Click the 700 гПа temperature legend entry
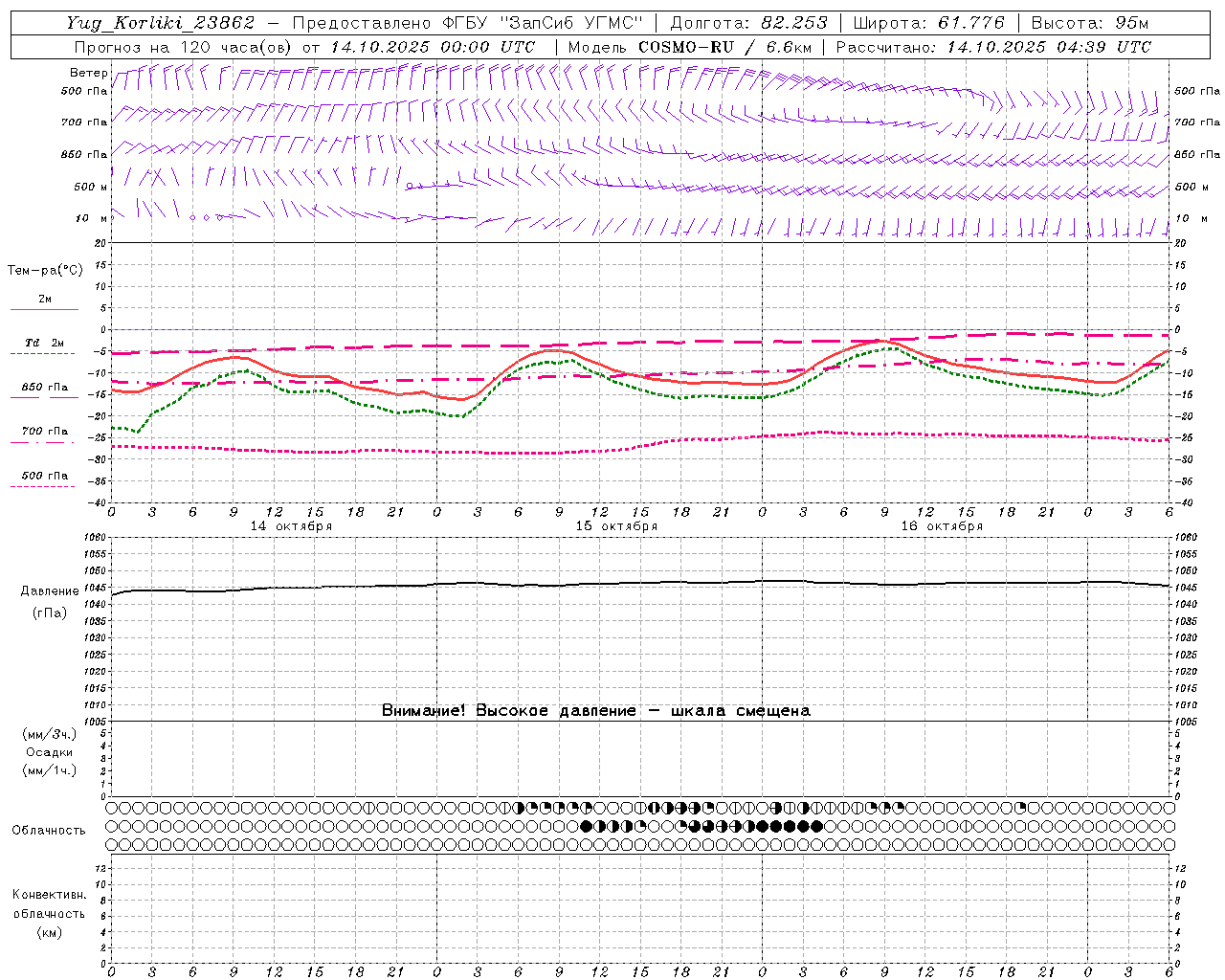Screen dimensions: 1225x980 [x=45, y=432]
